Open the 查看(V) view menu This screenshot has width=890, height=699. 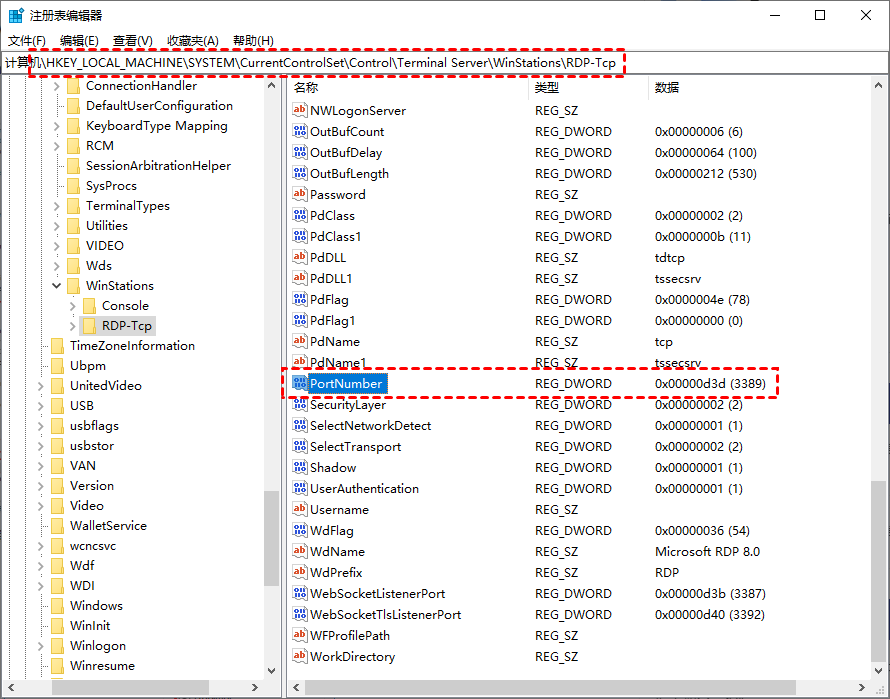(x=132, y=40)
